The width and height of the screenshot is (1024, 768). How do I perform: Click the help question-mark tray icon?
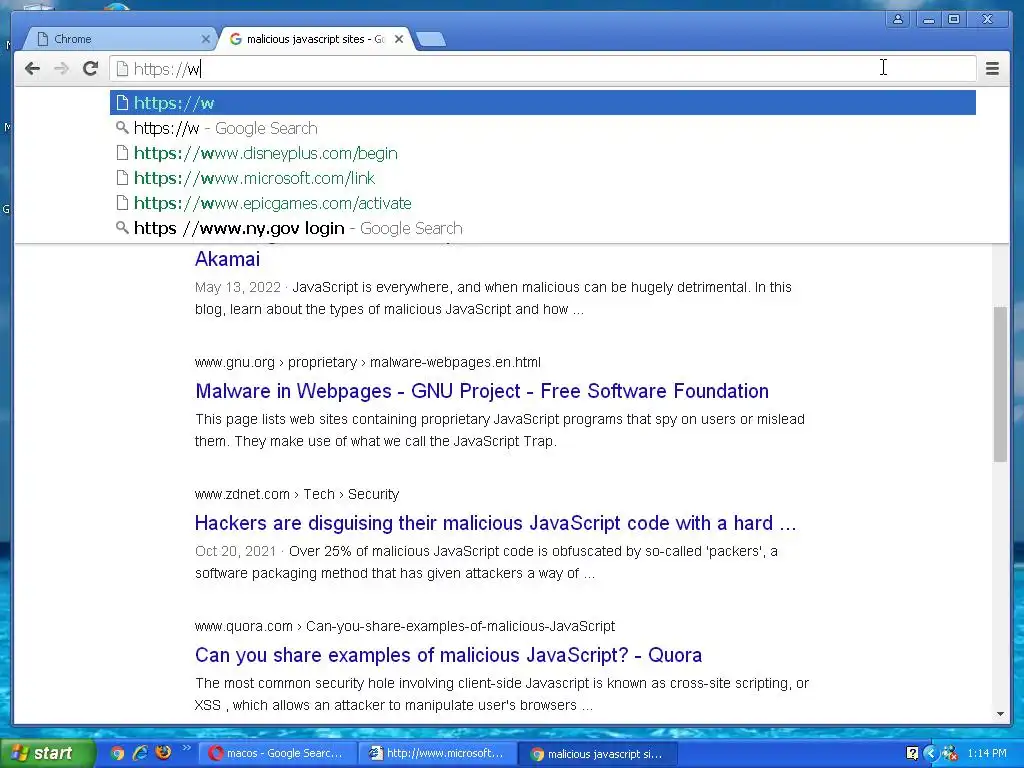tap(912, 754)
